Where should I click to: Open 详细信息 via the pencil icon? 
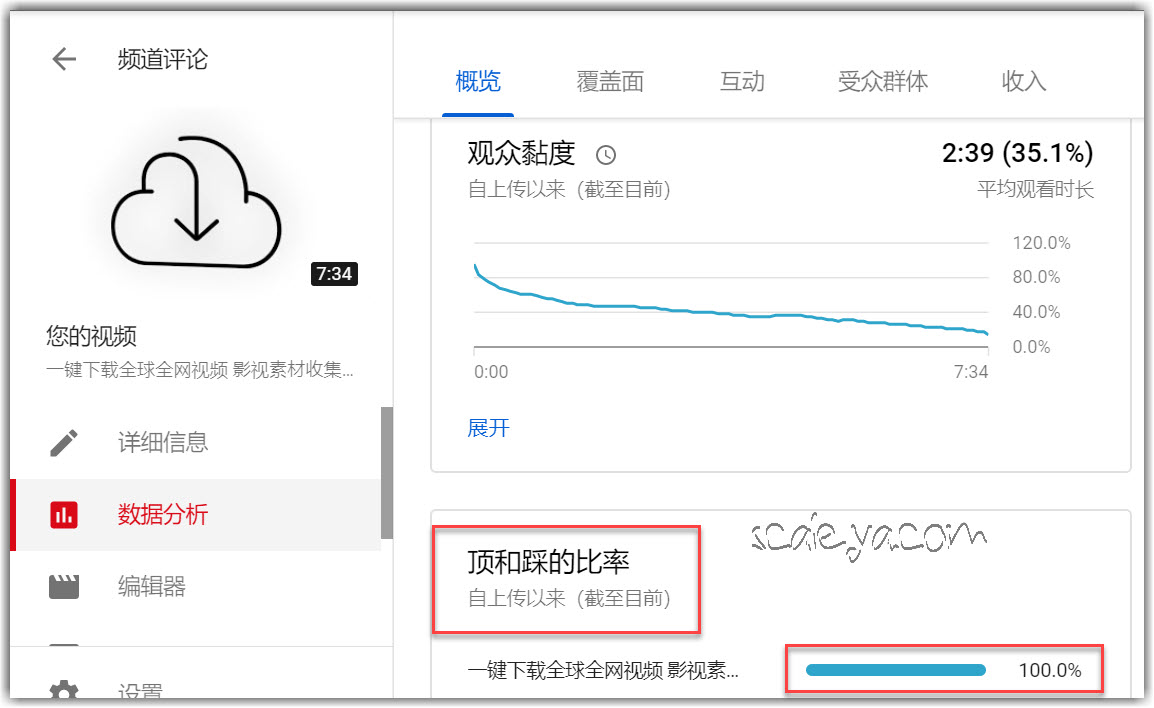(64, 442)
